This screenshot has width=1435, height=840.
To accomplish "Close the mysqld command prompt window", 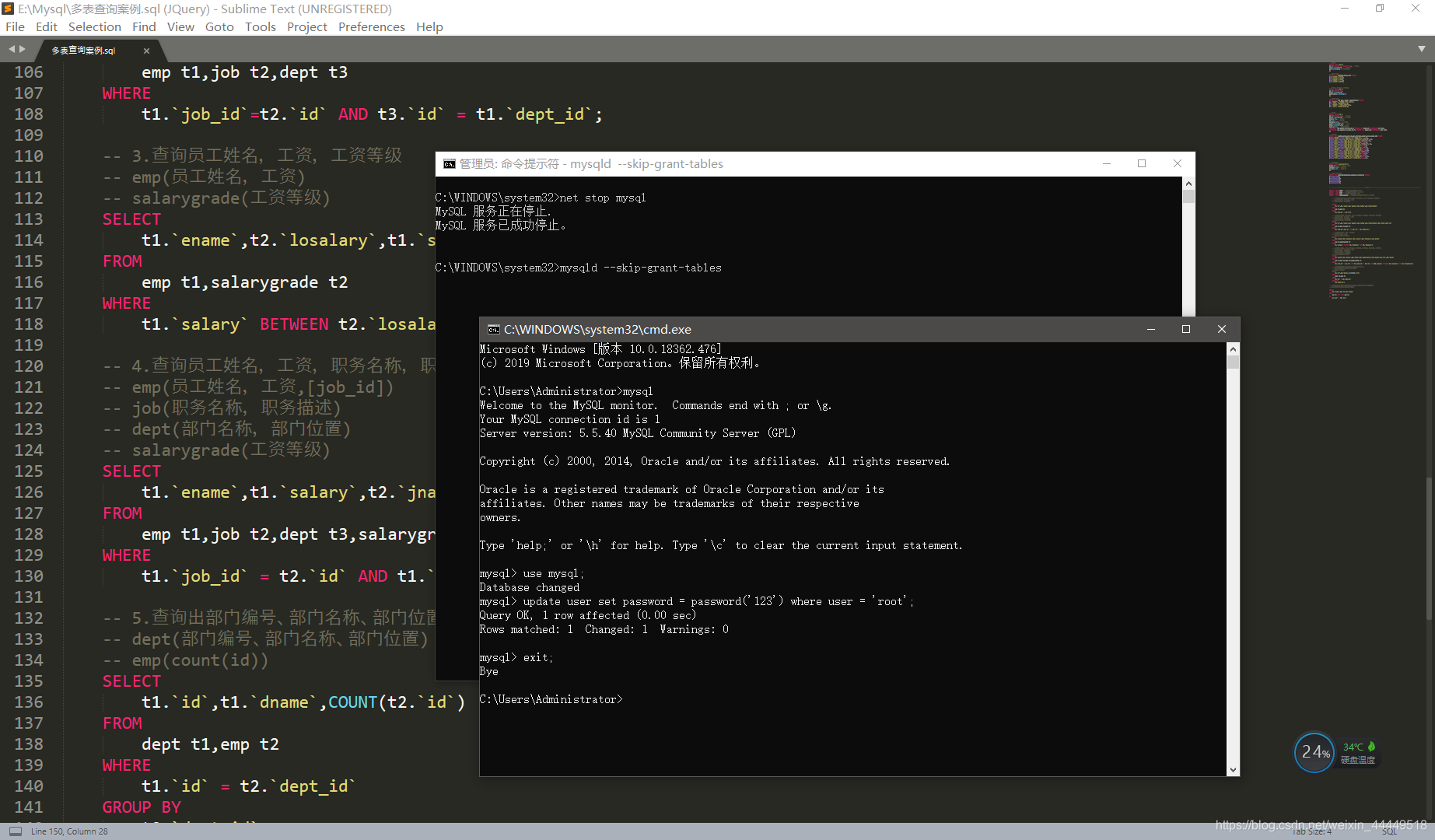I will (x=1178, y=163).
